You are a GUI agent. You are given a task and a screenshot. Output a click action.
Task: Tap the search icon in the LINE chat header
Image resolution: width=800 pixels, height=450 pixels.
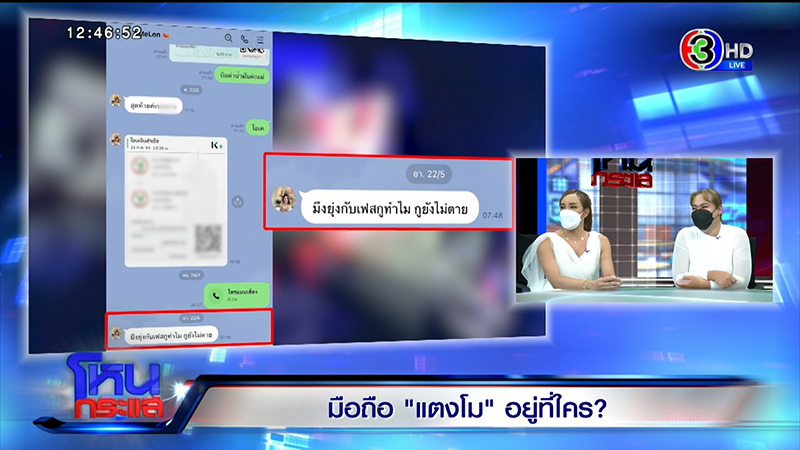click(229, 38)
